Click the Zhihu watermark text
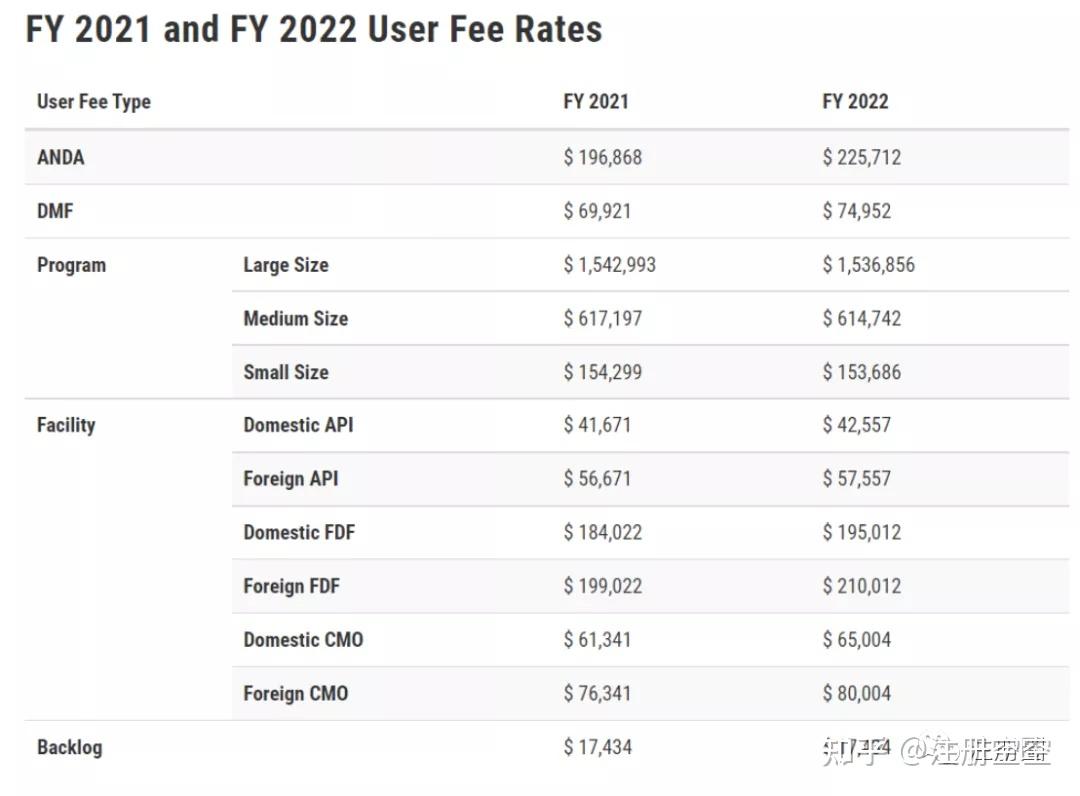 935,750
